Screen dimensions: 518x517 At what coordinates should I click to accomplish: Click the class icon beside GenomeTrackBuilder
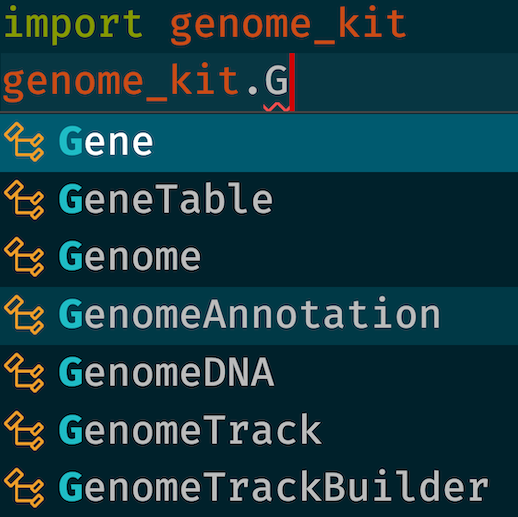[24, 488]
